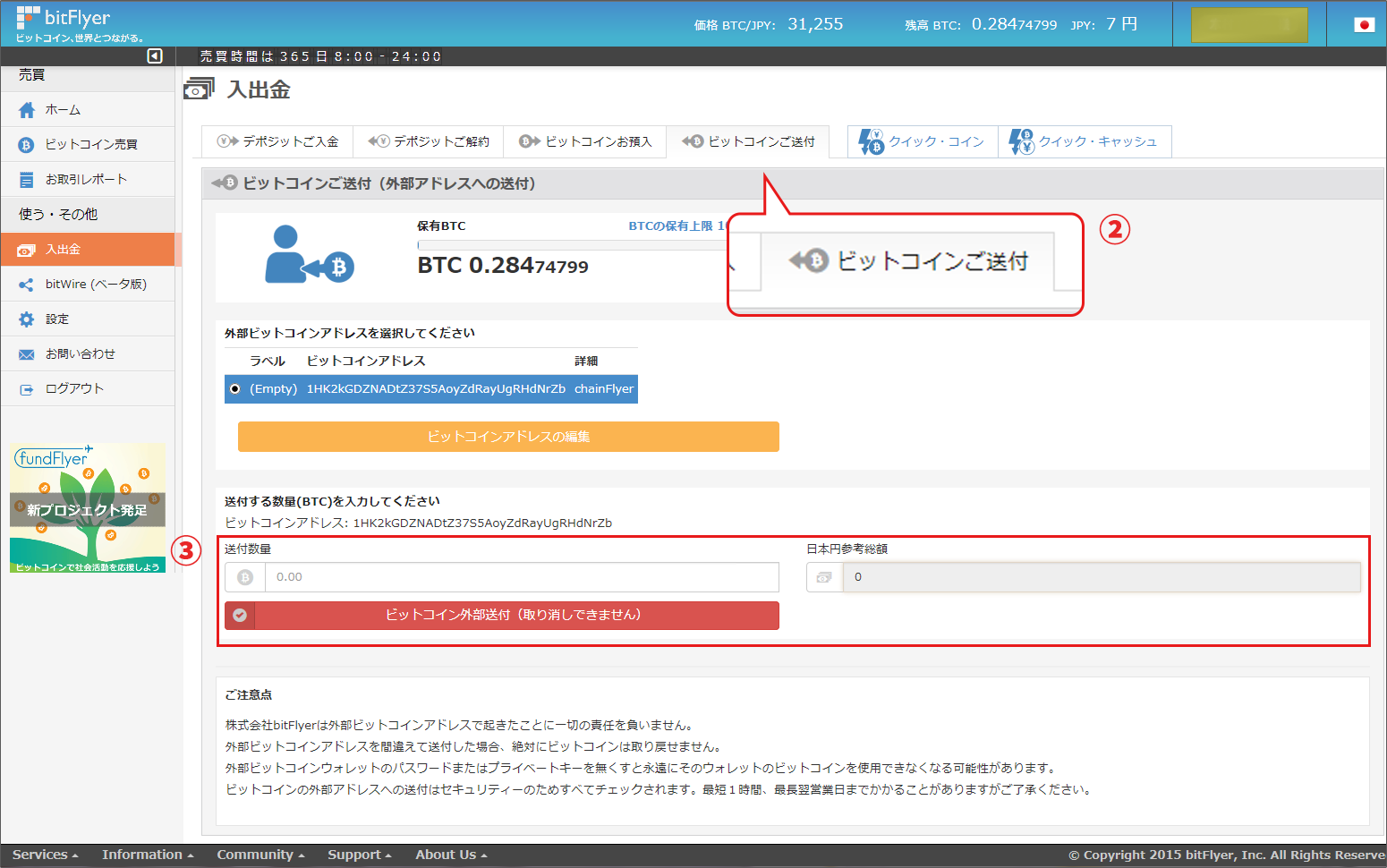Click the BTC/JPY price 31,255

[815, 24]
